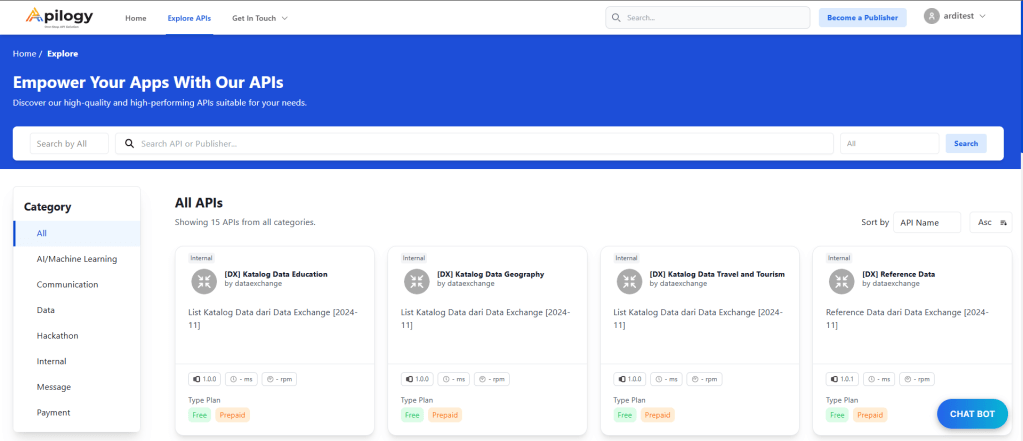The height and width of the screenshot is (441, 1023).
Task: Click the magnifier icon in the top search box
Action: (x=617, y=18)
